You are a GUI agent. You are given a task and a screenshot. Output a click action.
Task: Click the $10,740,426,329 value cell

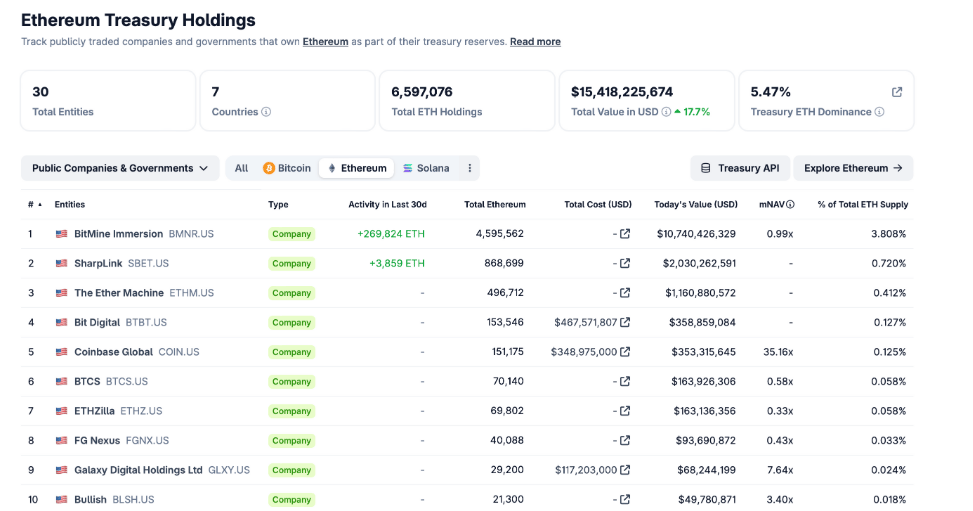pos(696,234)
